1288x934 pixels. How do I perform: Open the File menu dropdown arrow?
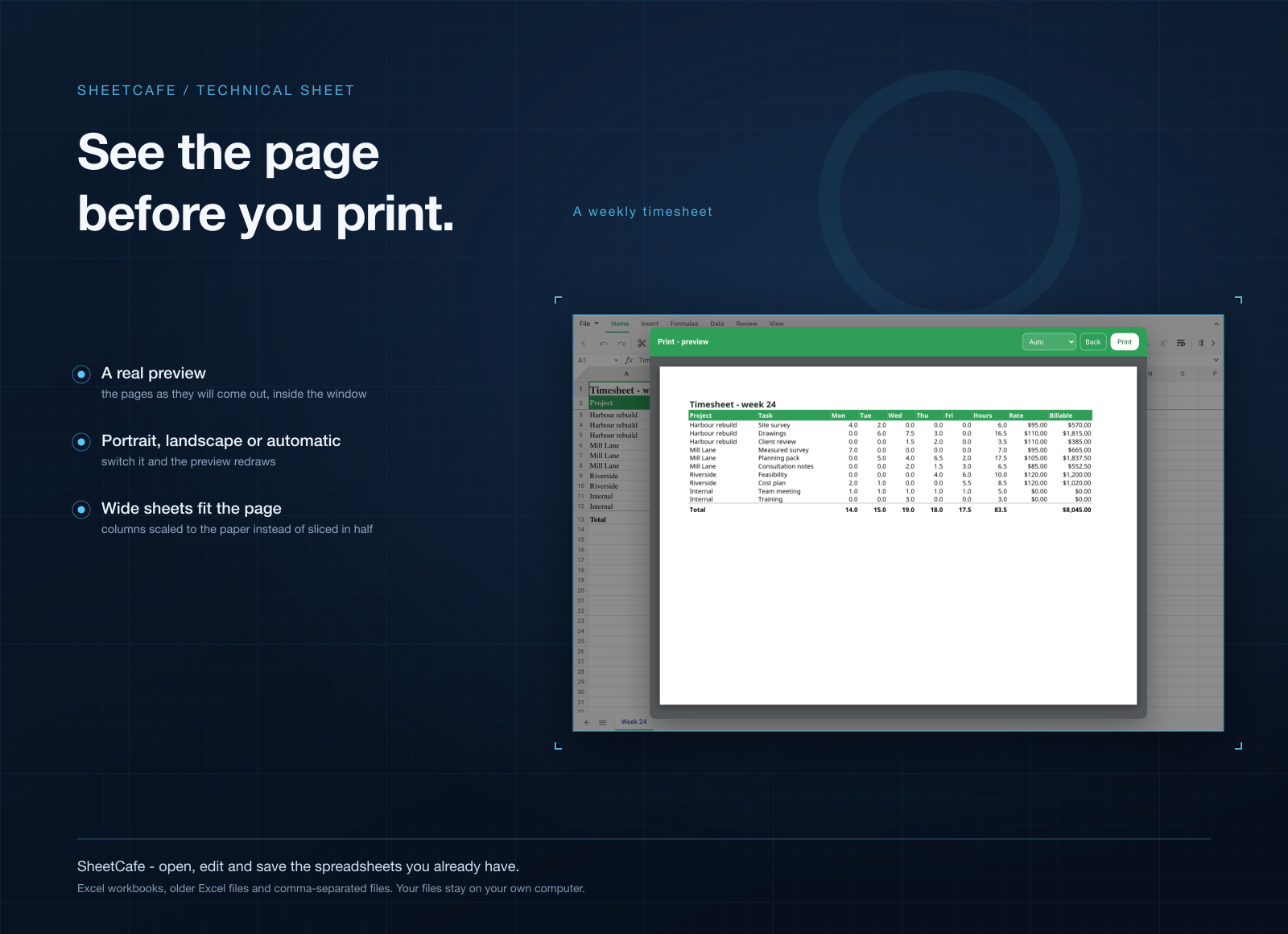(597, 324)
